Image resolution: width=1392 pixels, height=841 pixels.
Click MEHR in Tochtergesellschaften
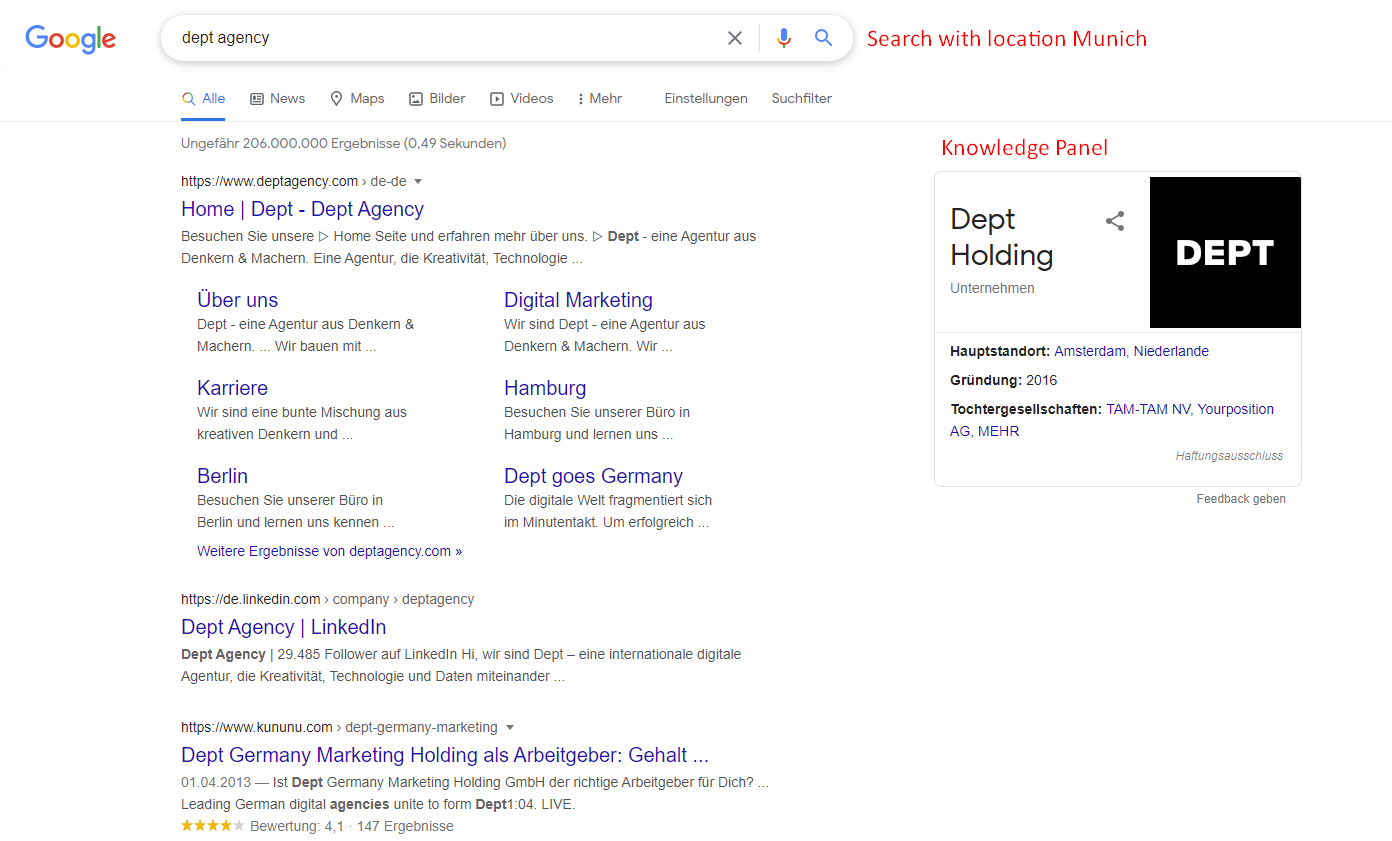[x=998, y=432]
